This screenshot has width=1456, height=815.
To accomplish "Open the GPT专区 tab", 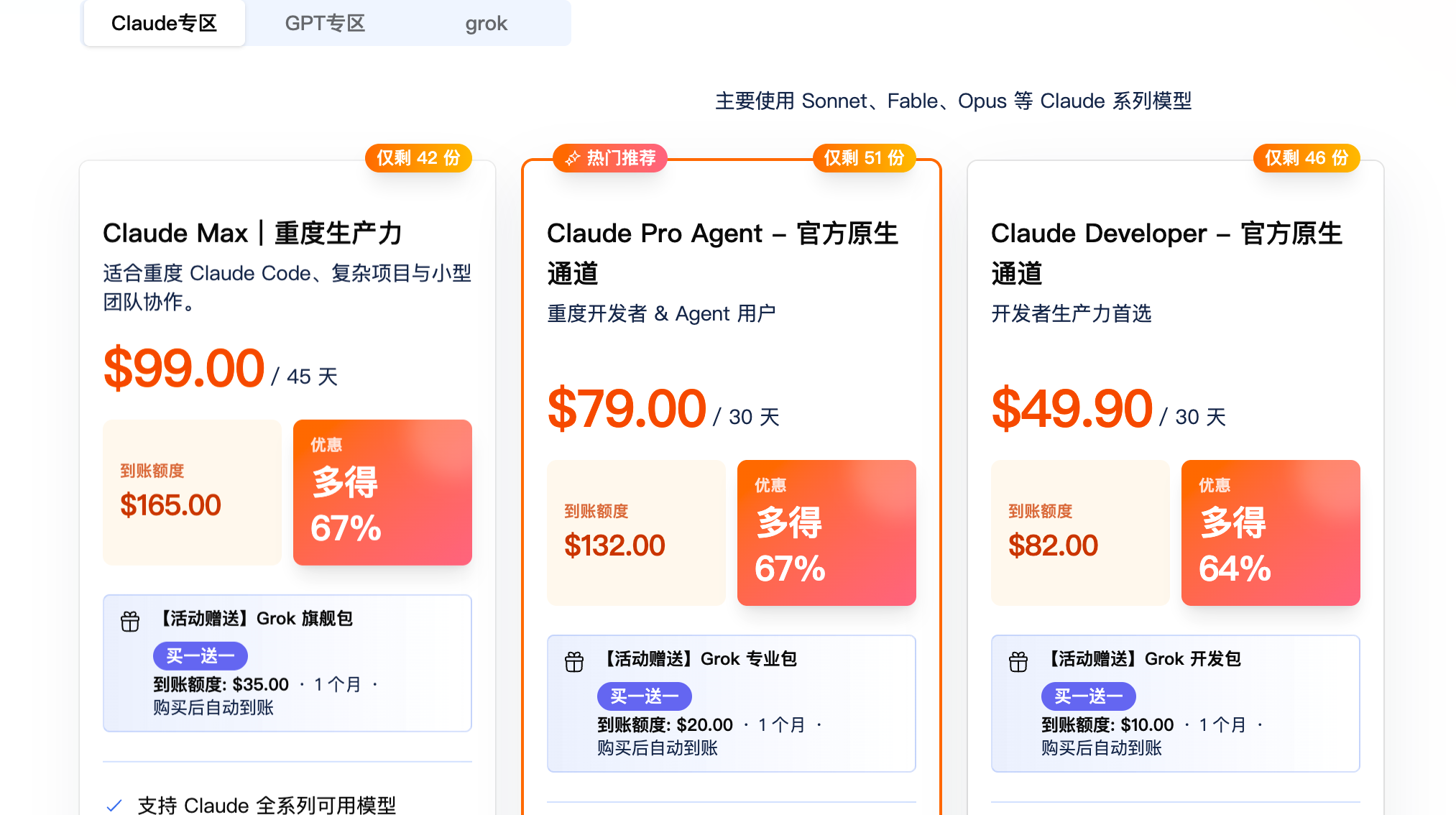I will [325, 23].
